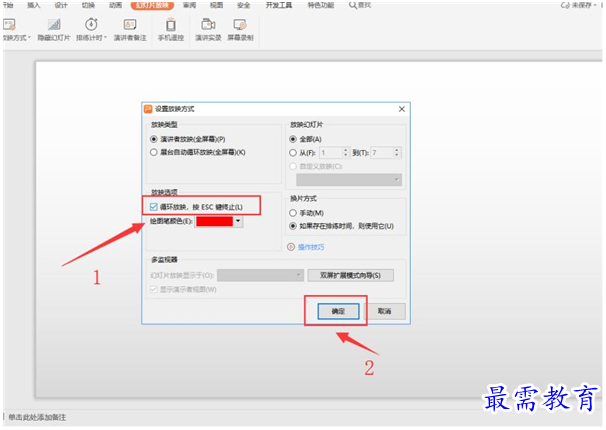The width and height of the screenshot is (606, 430).
Task: Switch to the 动画 ribbon tab
Action: 115,5
